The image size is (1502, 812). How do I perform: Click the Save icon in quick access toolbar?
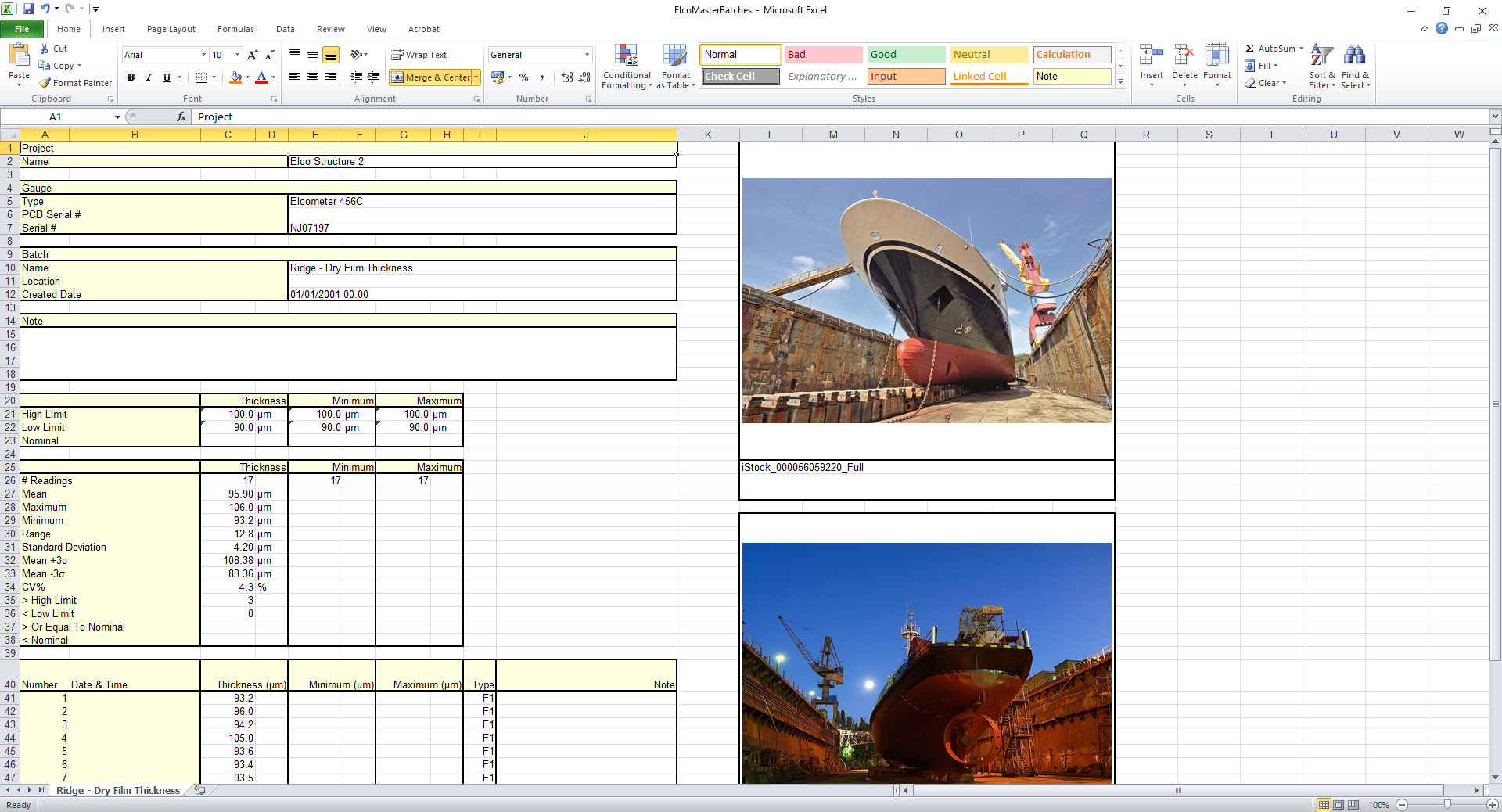[28, 9]
